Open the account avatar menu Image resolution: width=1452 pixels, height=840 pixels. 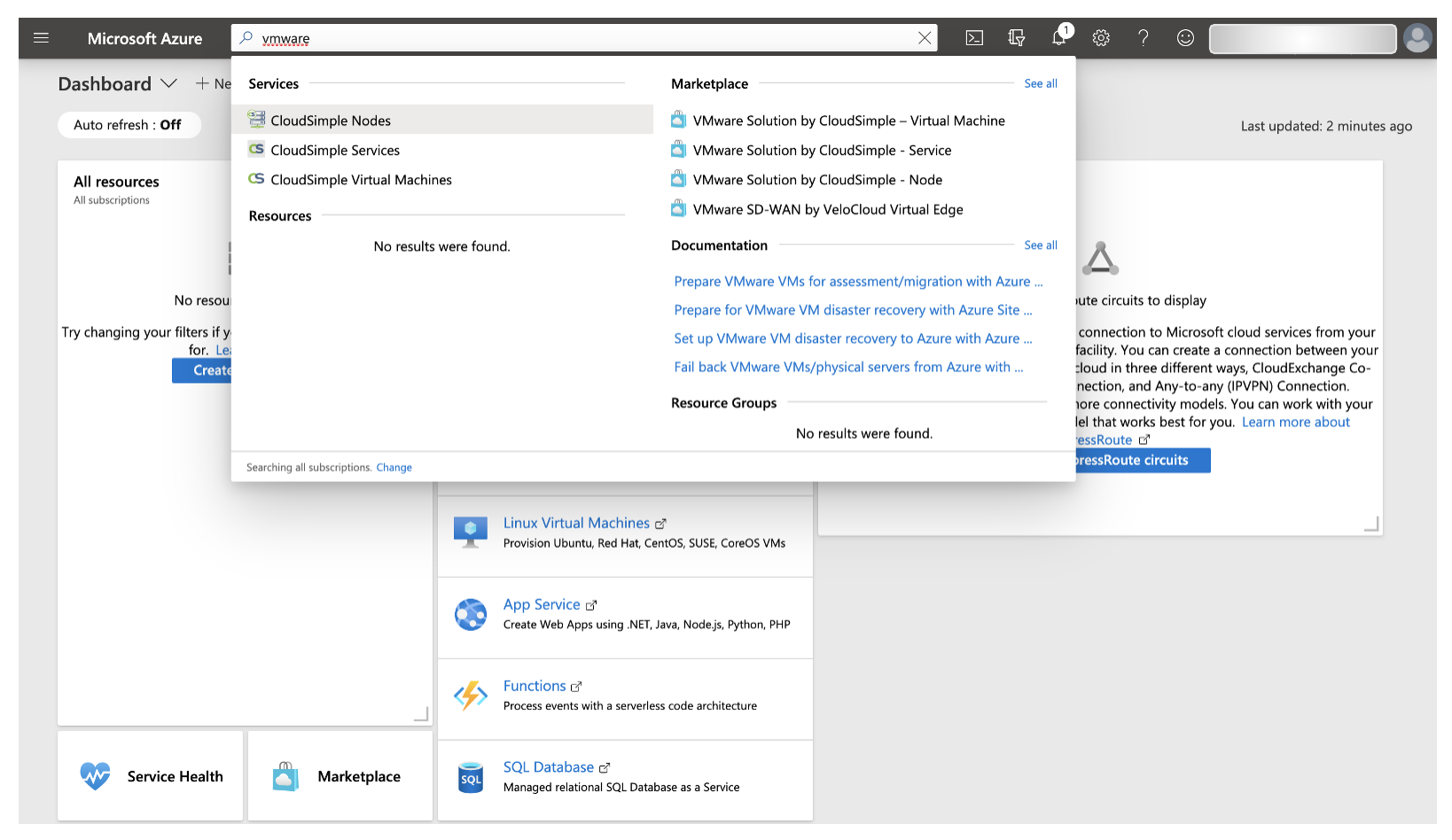point(1417,38)
